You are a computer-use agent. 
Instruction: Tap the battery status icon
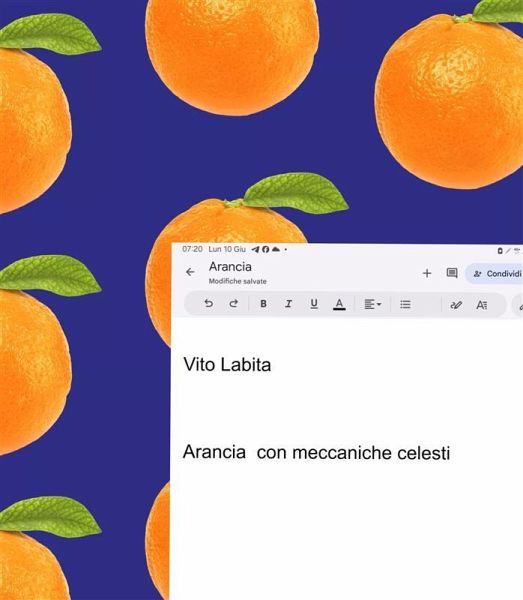pos(500,251)
